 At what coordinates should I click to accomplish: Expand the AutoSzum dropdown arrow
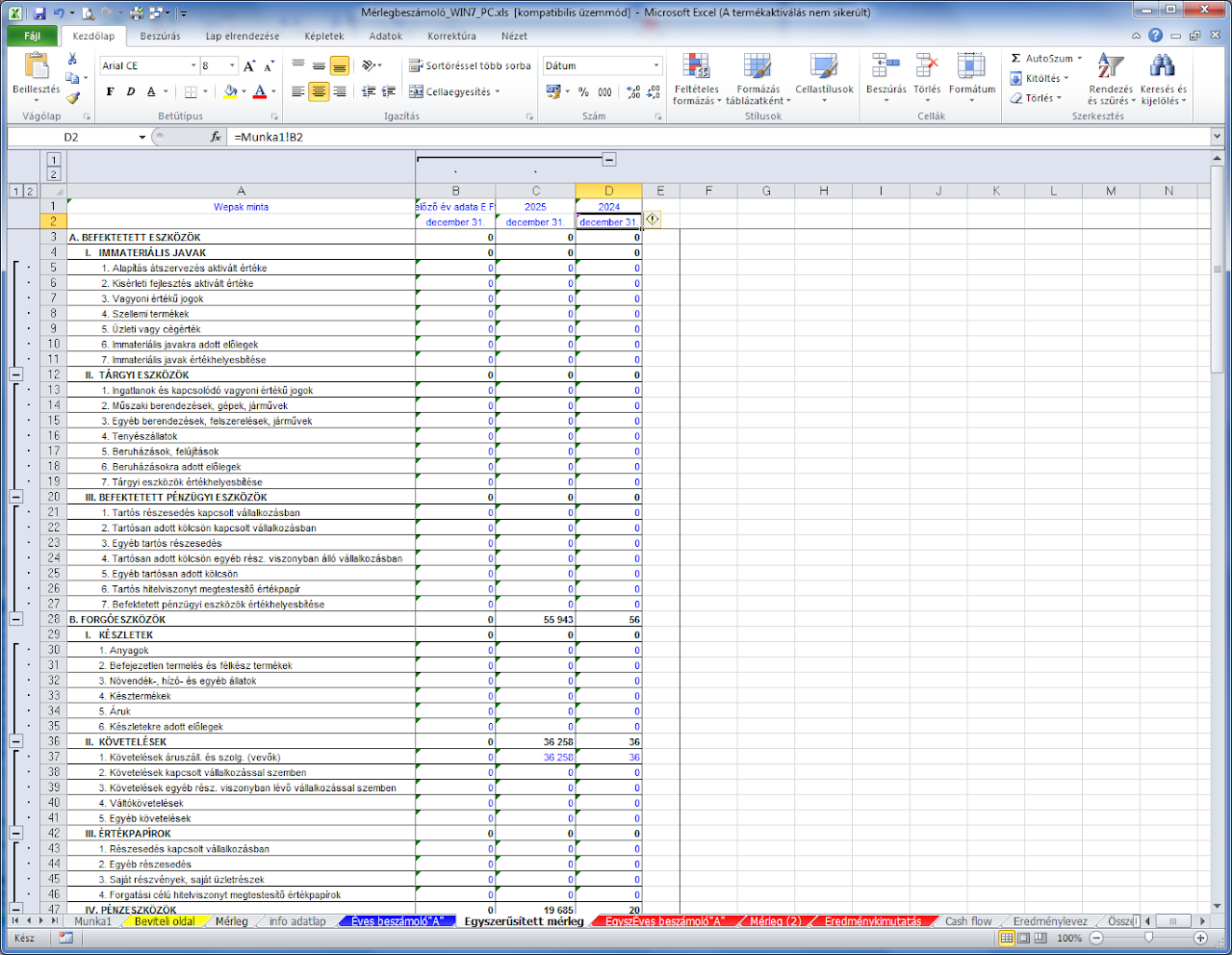point(1079,59)
